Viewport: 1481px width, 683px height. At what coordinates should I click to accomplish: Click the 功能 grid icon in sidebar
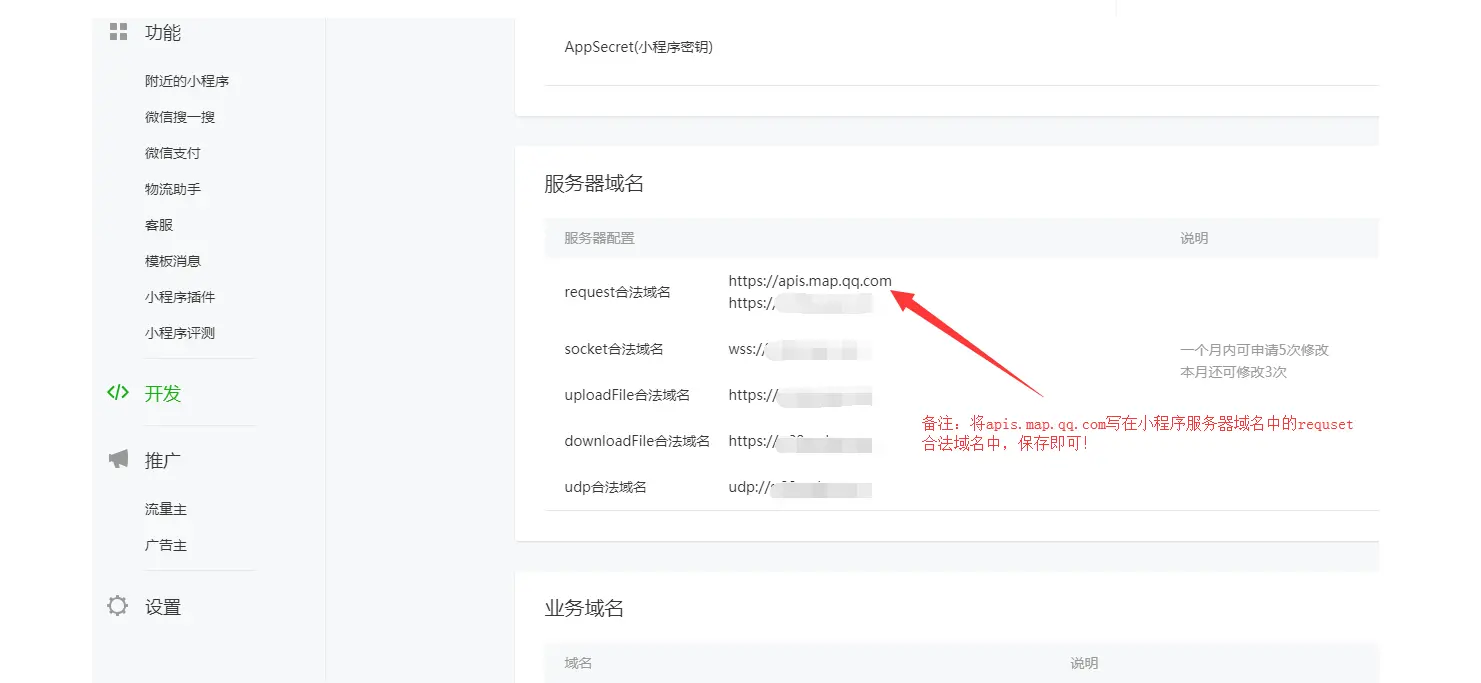click(x=118, y=31)
